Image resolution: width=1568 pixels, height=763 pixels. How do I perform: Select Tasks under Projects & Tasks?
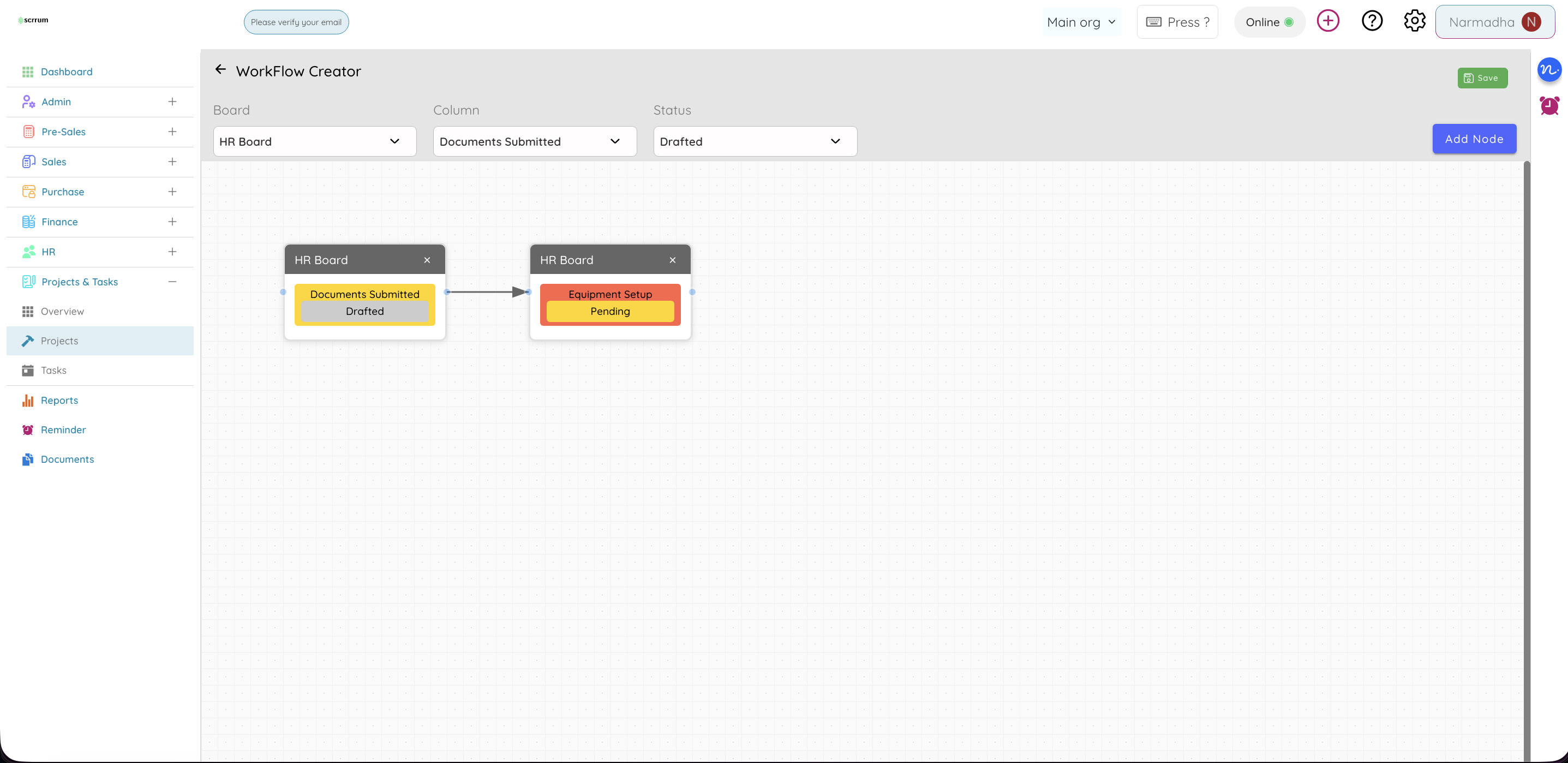(53, 369)
